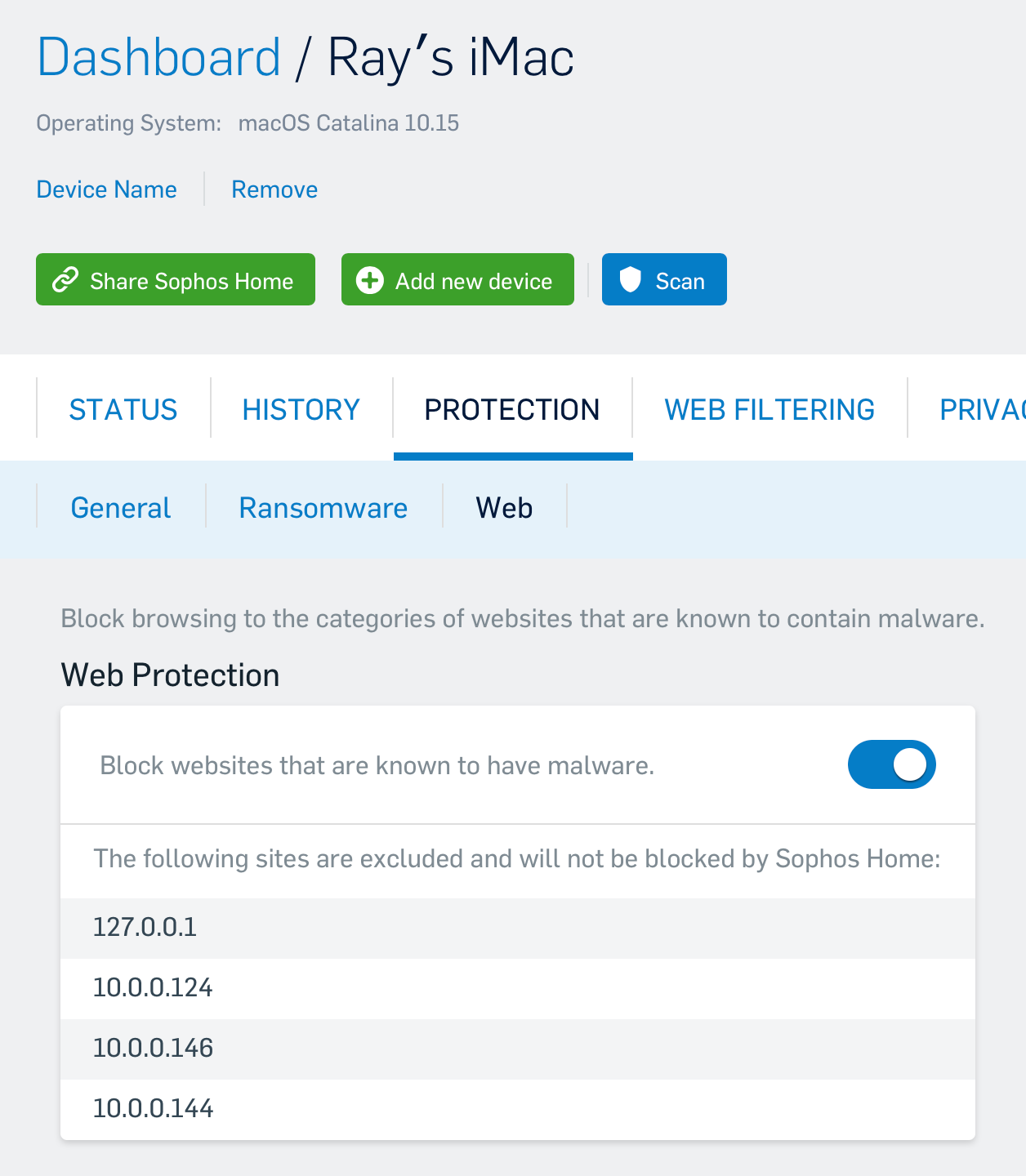This screenshot has height=1176, width=1026.
Task: Disable the block malware websites toggle
Action: coord(891,764)
